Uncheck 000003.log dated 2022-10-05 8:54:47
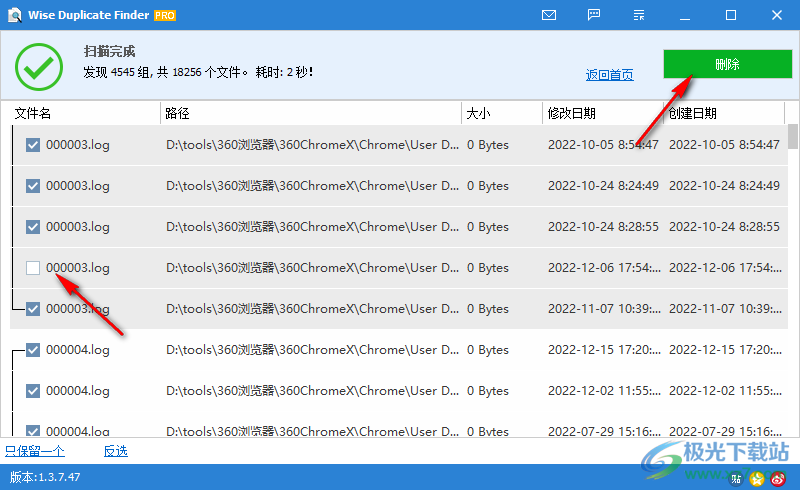Screen dimensions: 800x490 33,145
